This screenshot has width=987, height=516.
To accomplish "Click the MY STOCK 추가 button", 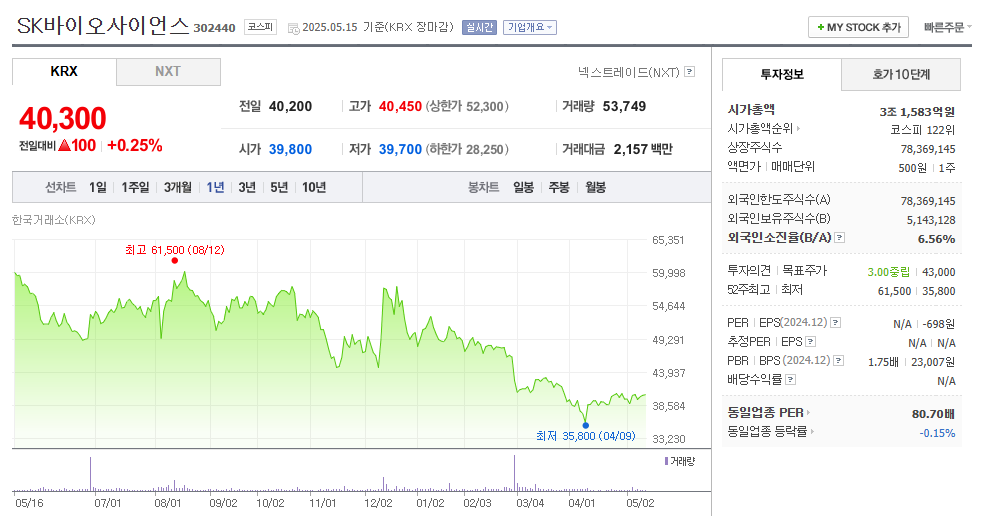I will click(x=858, y=28).
